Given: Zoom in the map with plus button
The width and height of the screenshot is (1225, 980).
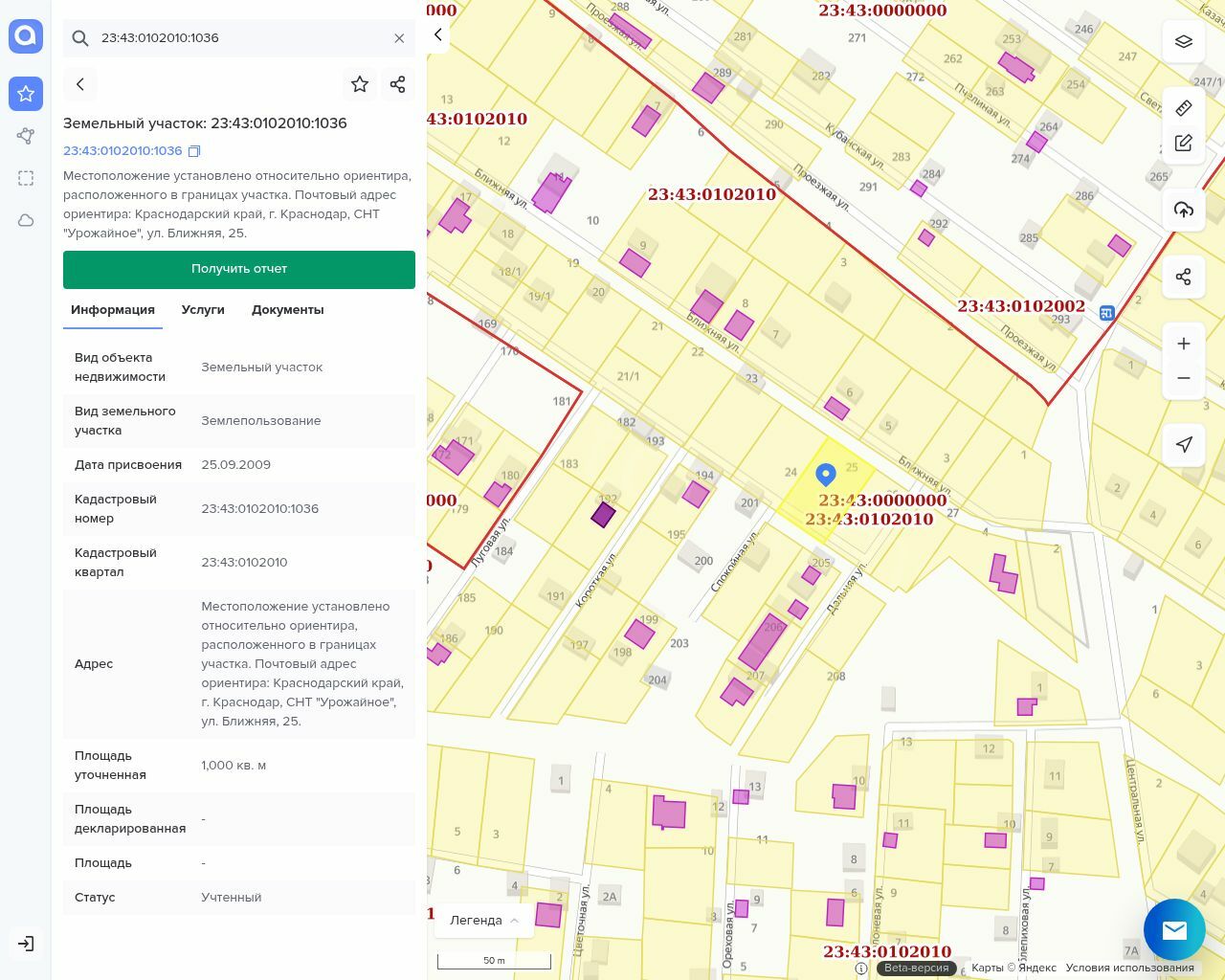Looking at the screenshot, I should click(1184, 344).
